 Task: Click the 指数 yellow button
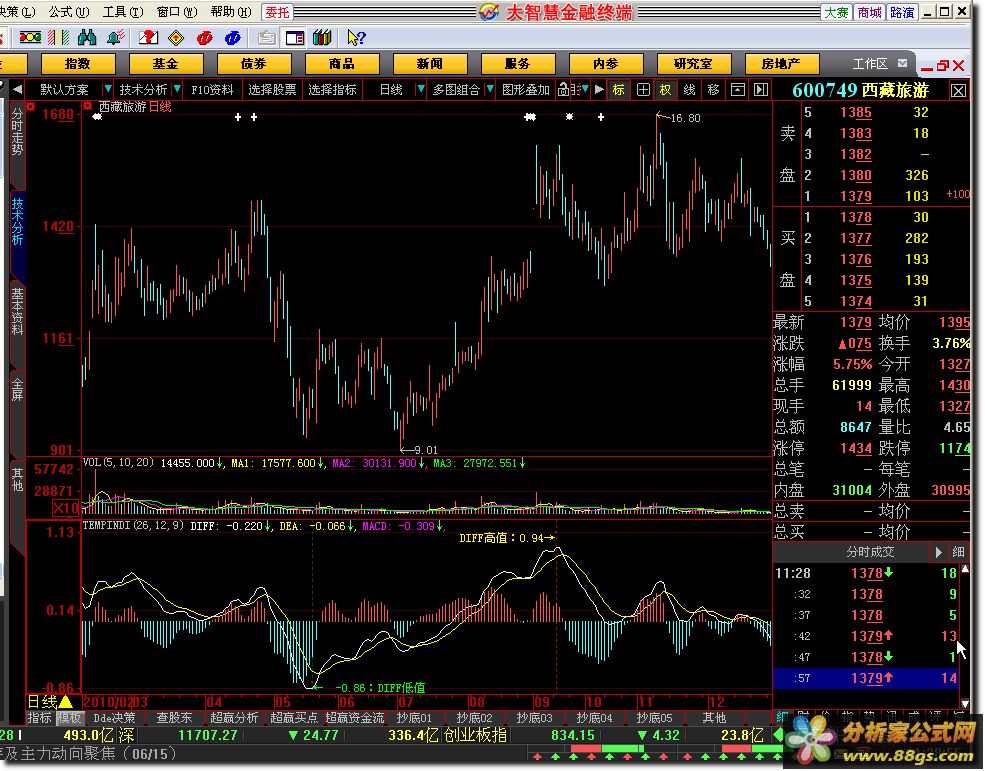coord(78,64)
